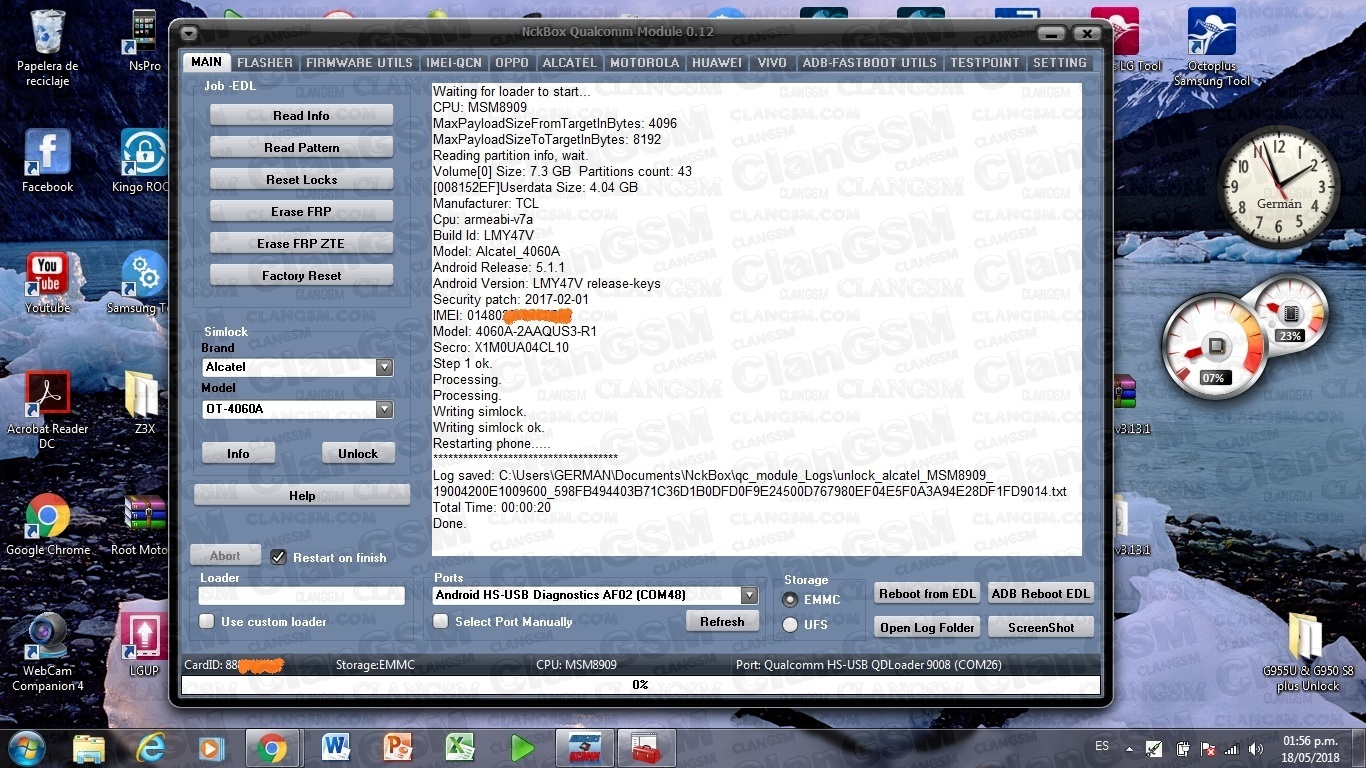Open Word from the taskbar
Screen dimensions: 1366x768
336,748
